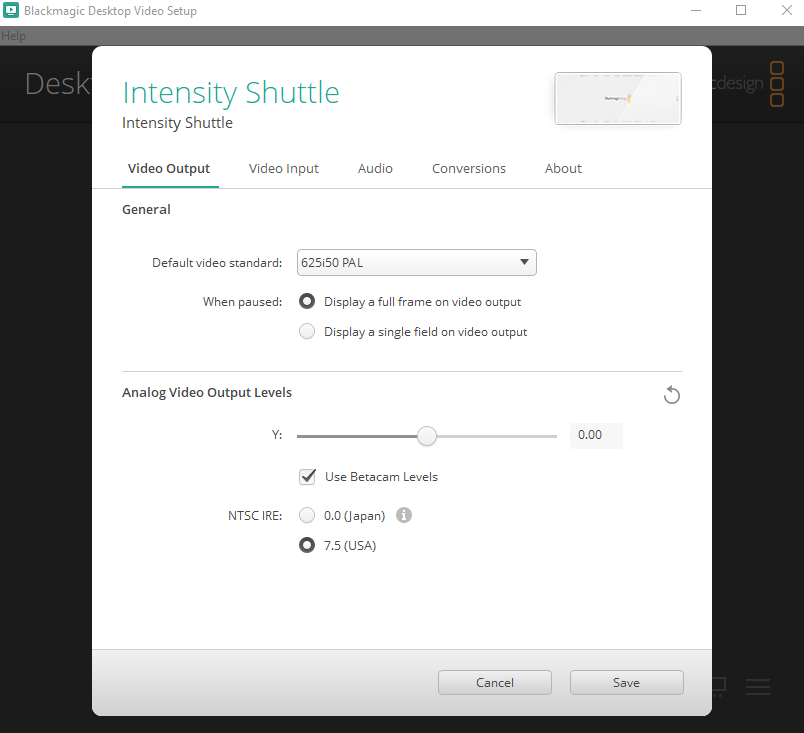Viewport: 804px width, 733px height.
Task: Click the Y level slider handle
Action: [427, 436]
